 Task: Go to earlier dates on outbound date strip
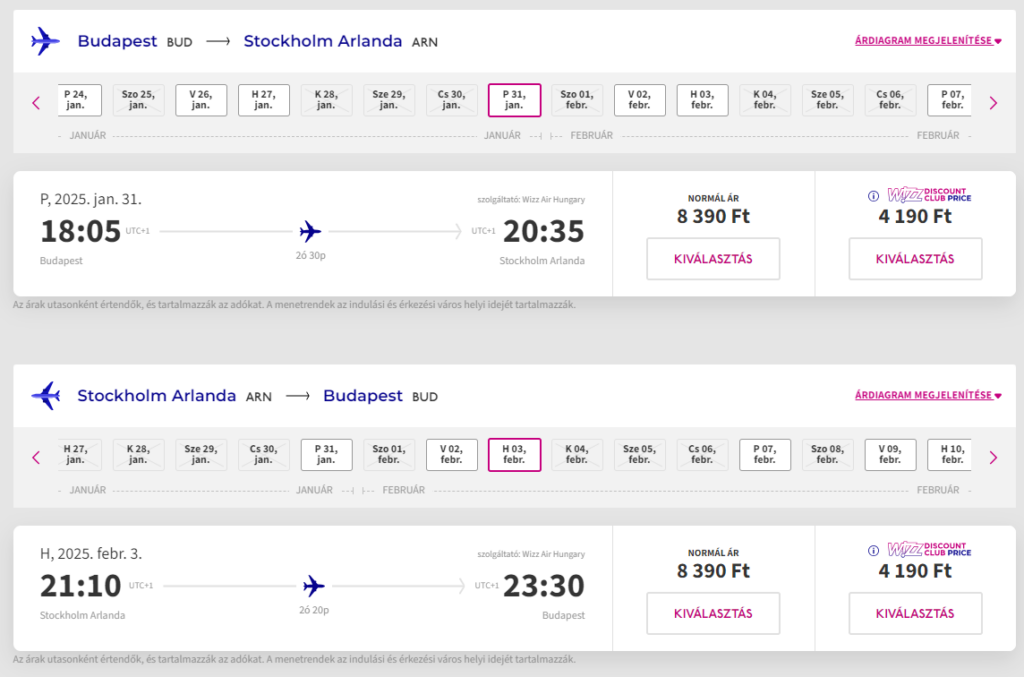click(x=36, y=103)
